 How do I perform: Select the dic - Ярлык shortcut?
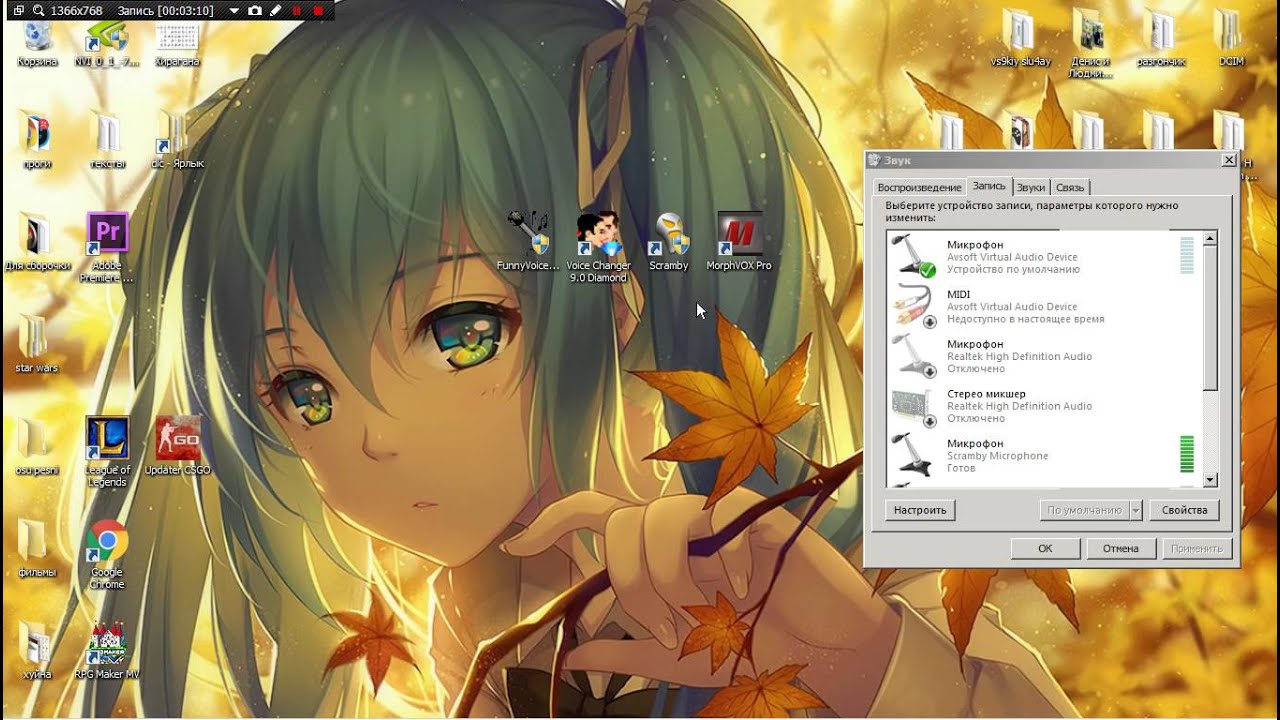[x=177, y=140]
